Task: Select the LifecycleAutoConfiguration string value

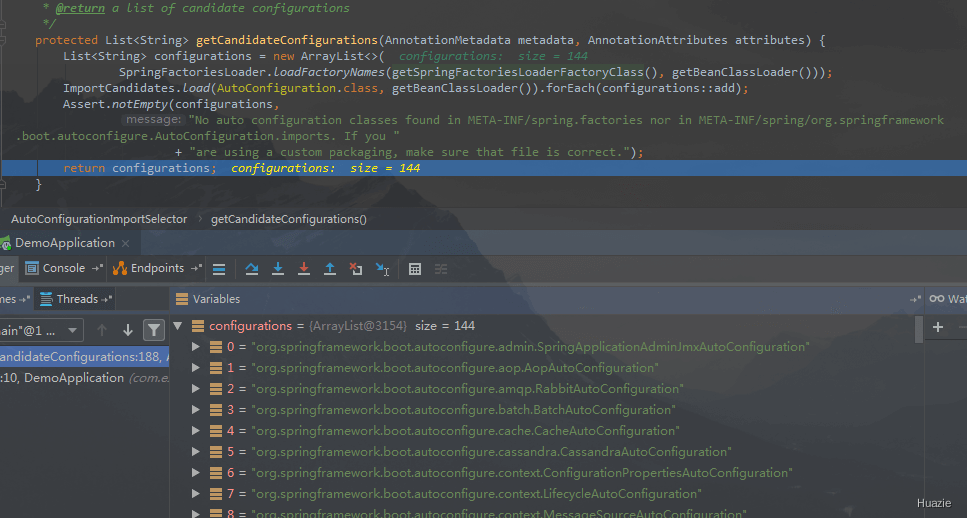Action: (x=476, y=493)
